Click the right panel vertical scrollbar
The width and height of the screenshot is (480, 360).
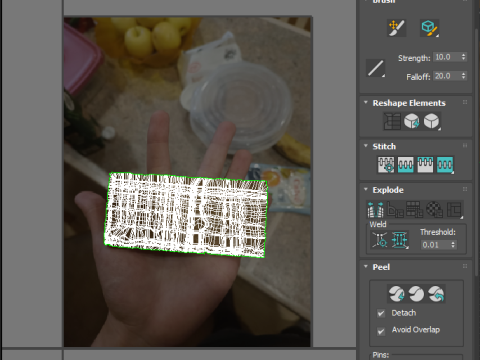[x=476, y=153]
